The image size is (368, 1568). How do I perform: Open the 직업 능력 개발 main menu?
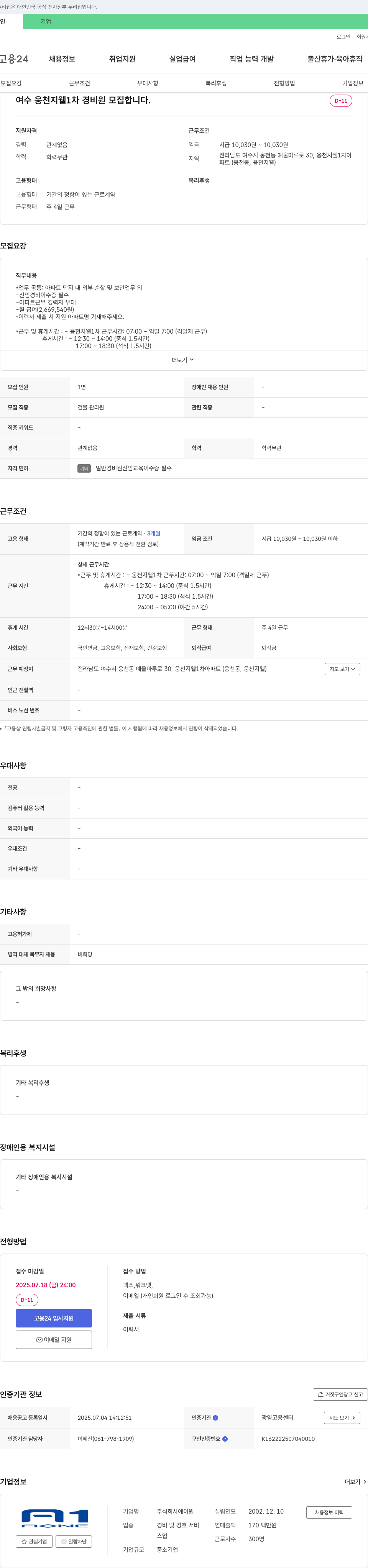[x=251, y=59]
